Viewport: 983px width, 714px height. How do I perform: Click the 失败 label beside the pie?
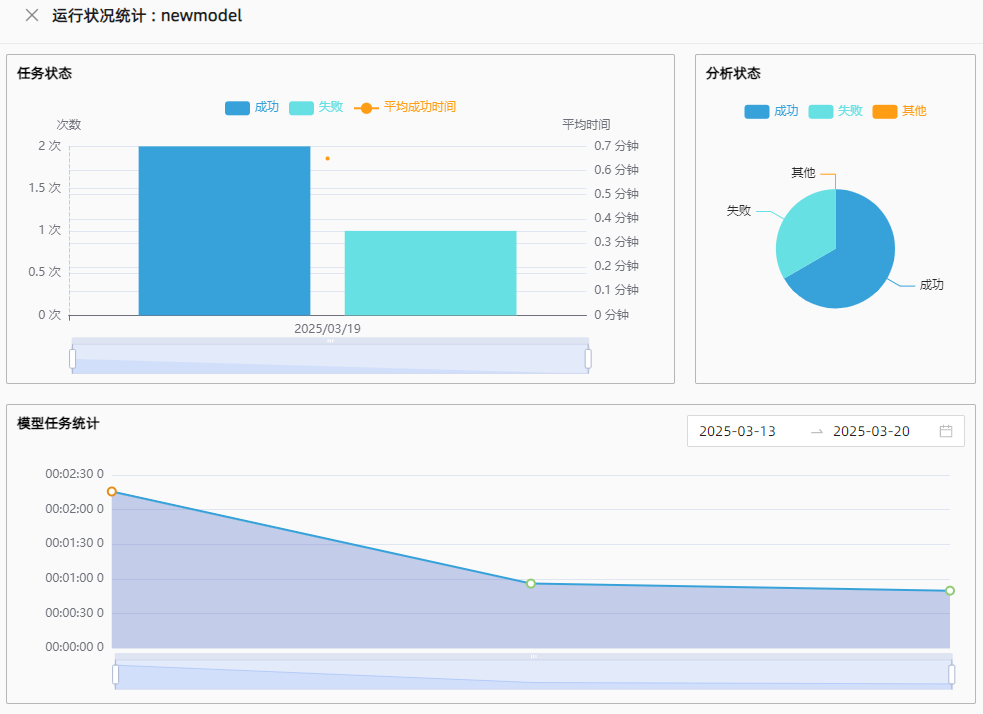(739, 211)
